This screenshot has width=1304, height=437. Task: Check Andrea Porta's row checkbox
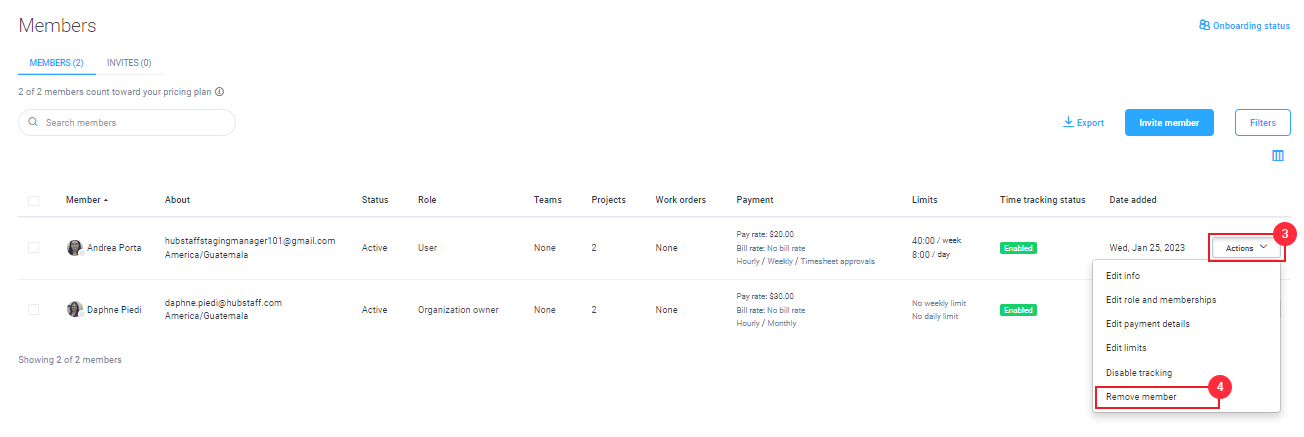coord(33,247)
